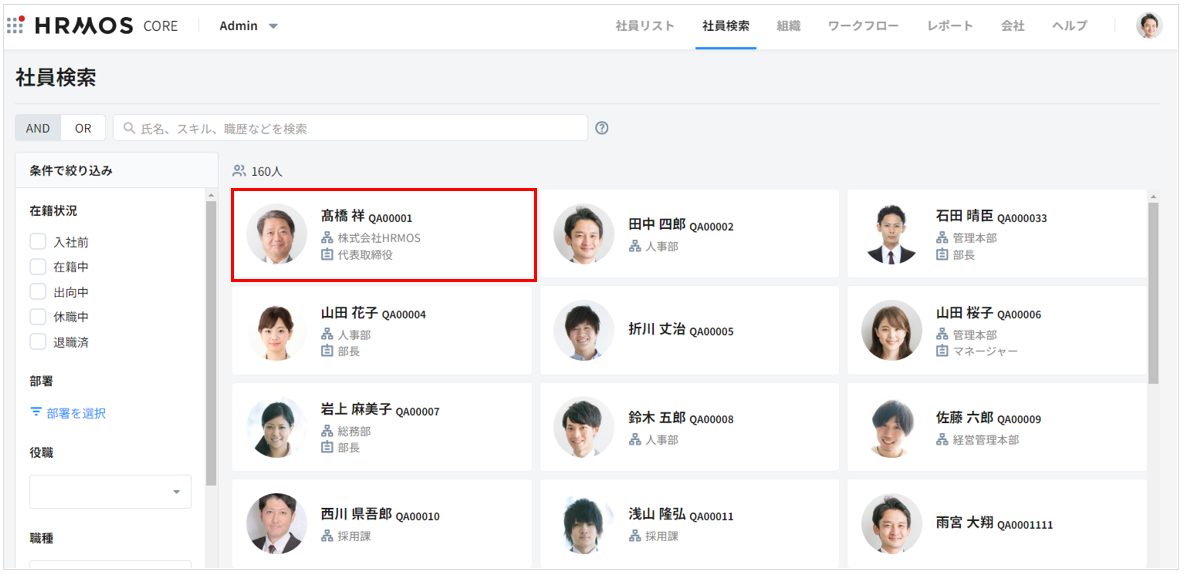Image resolution: width=1184 pixels, height=574 pixels.
Task: Open the 役職 dropdown list
Action: pyautogui.click(x=110, y=491)
